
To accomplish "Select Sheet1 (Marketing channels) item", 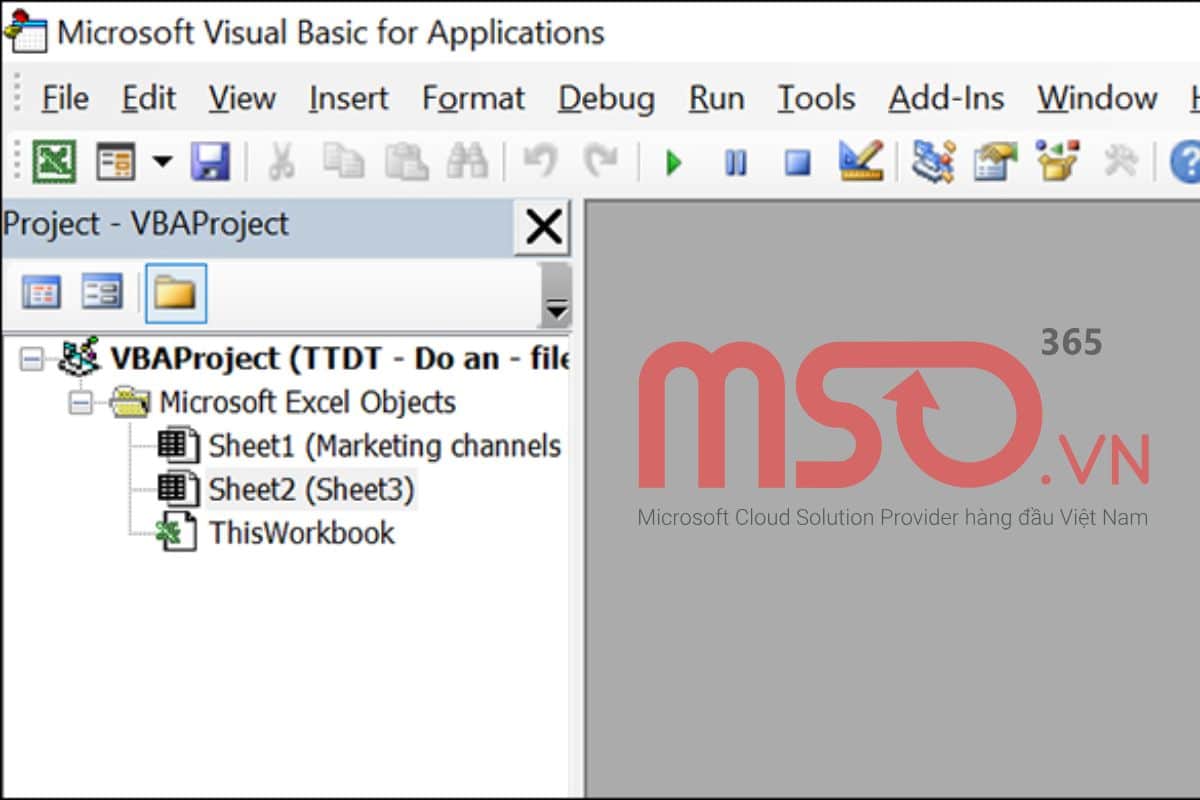I will point(384,445).
